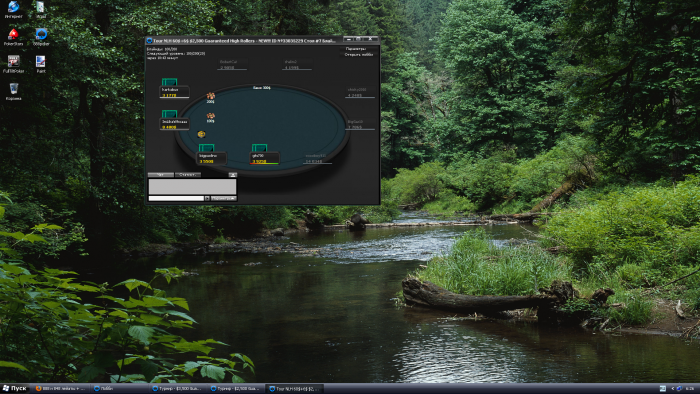Open the Internet Explorer desktop shortcut
Image resolution: width=700 pixels, height=394 pixels.
point(13,10)
